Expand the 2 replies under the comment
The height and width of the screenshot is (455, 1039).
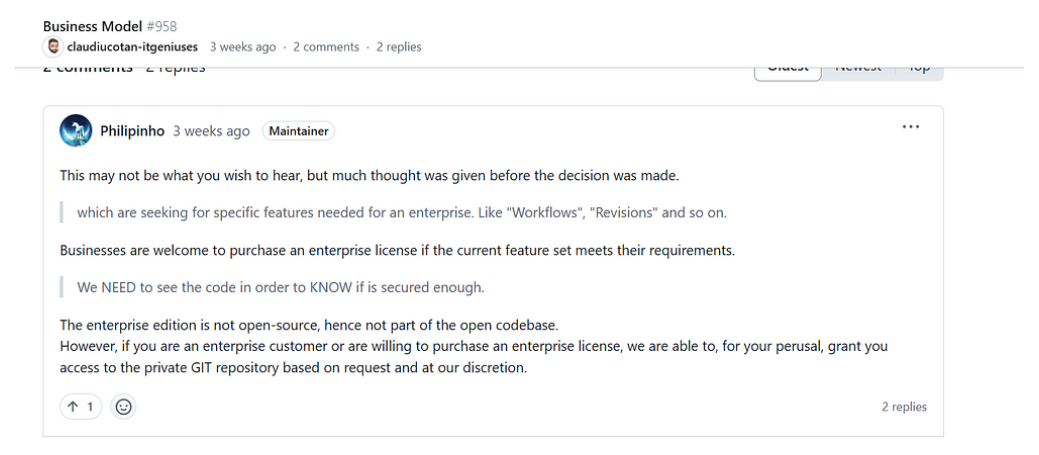point(904,407)
